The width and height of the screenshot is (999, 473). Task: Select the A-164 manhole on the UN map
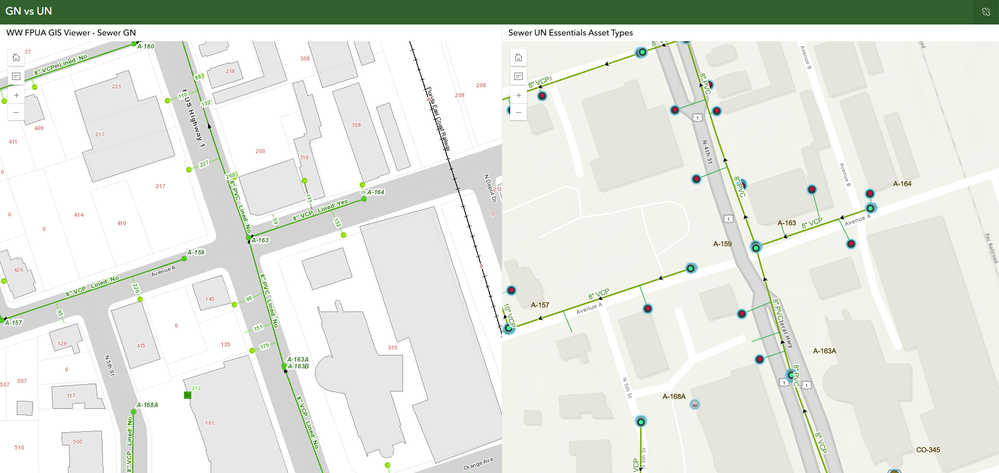click(870, 208)
